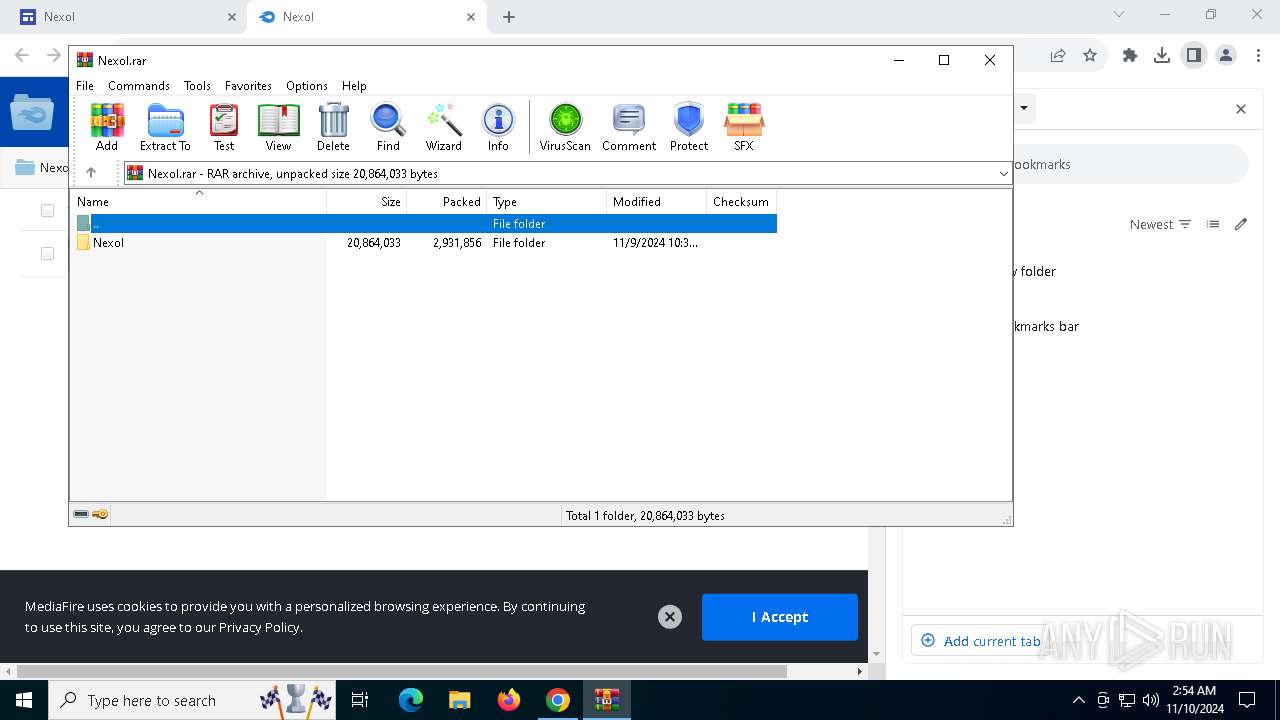
Task: Sort files by Checksum column header
Action: (x=742, y=202)
